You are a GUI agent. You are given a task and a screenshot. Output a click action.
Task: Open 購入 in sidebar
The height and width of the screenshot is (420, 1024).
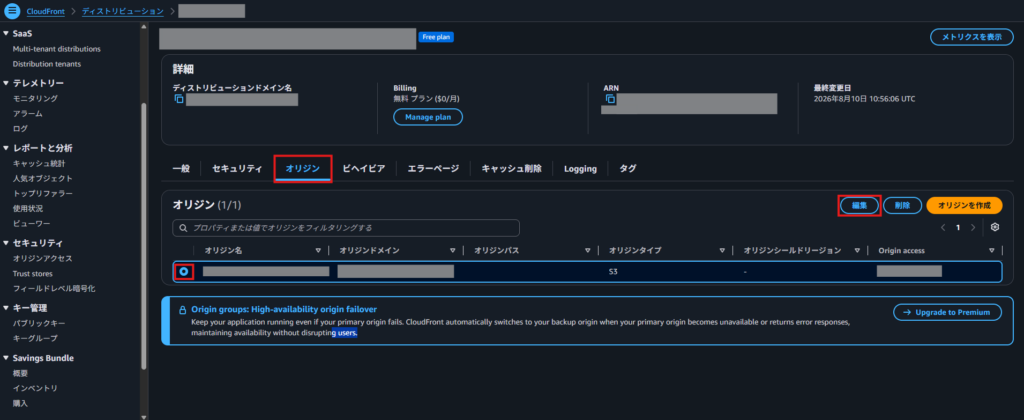(20, 404)
